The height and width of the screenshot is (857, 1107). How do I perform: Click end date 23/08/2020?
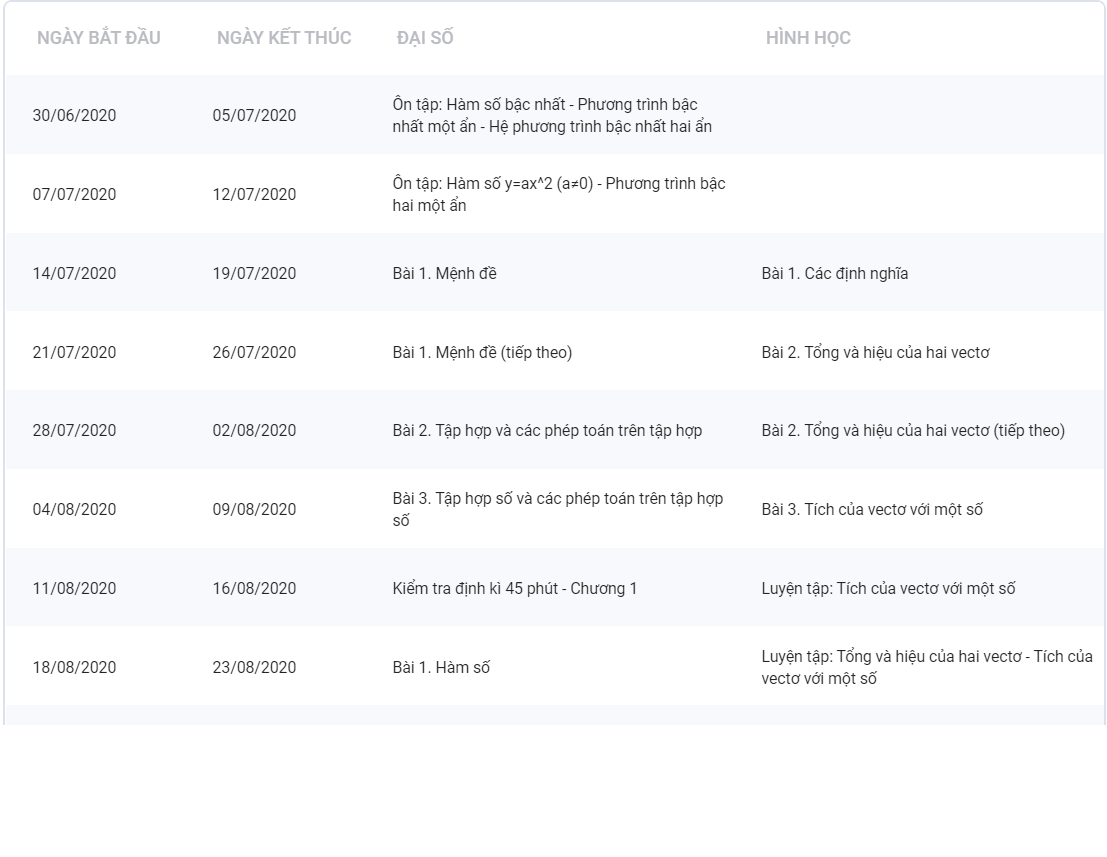click(254, 668)
